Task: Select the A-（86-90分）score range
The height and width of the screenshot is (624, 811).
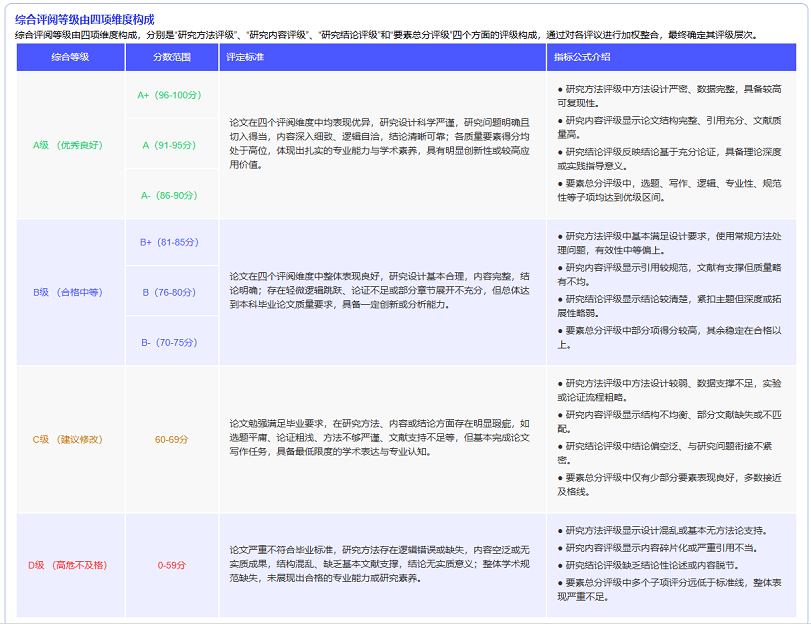Action: tap(171, 195)
